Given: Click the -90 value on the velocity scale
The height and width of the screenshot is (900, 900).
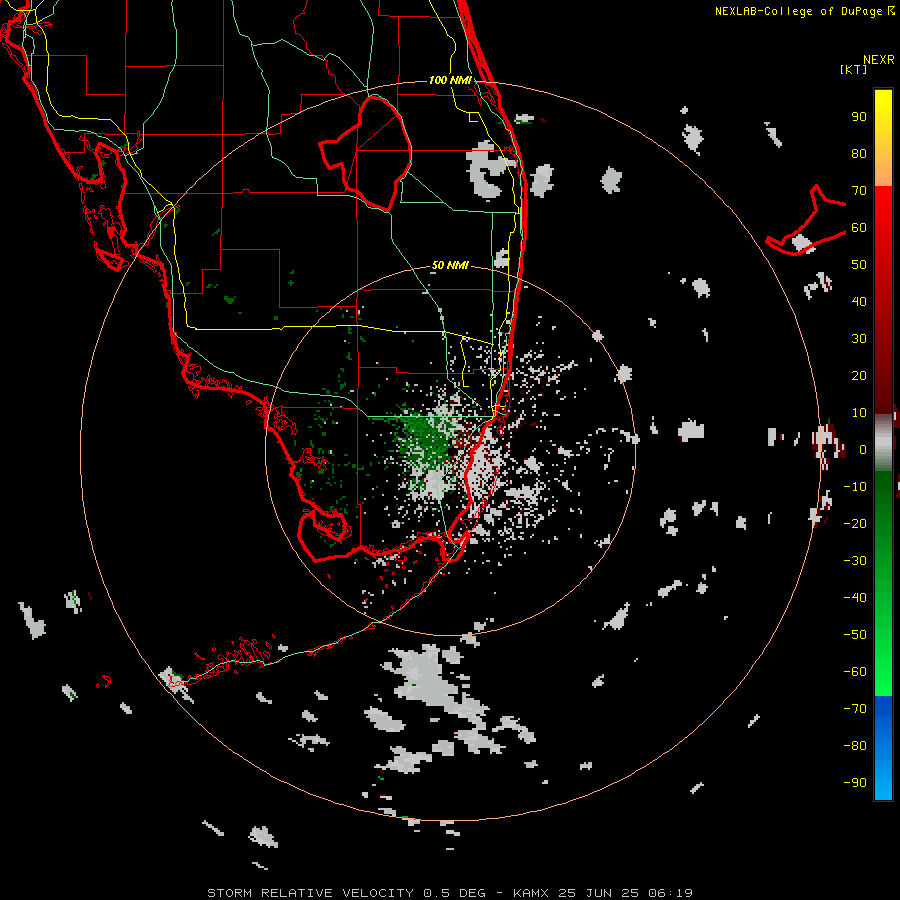Looking at the screenshot, I should tap(855, 782).
